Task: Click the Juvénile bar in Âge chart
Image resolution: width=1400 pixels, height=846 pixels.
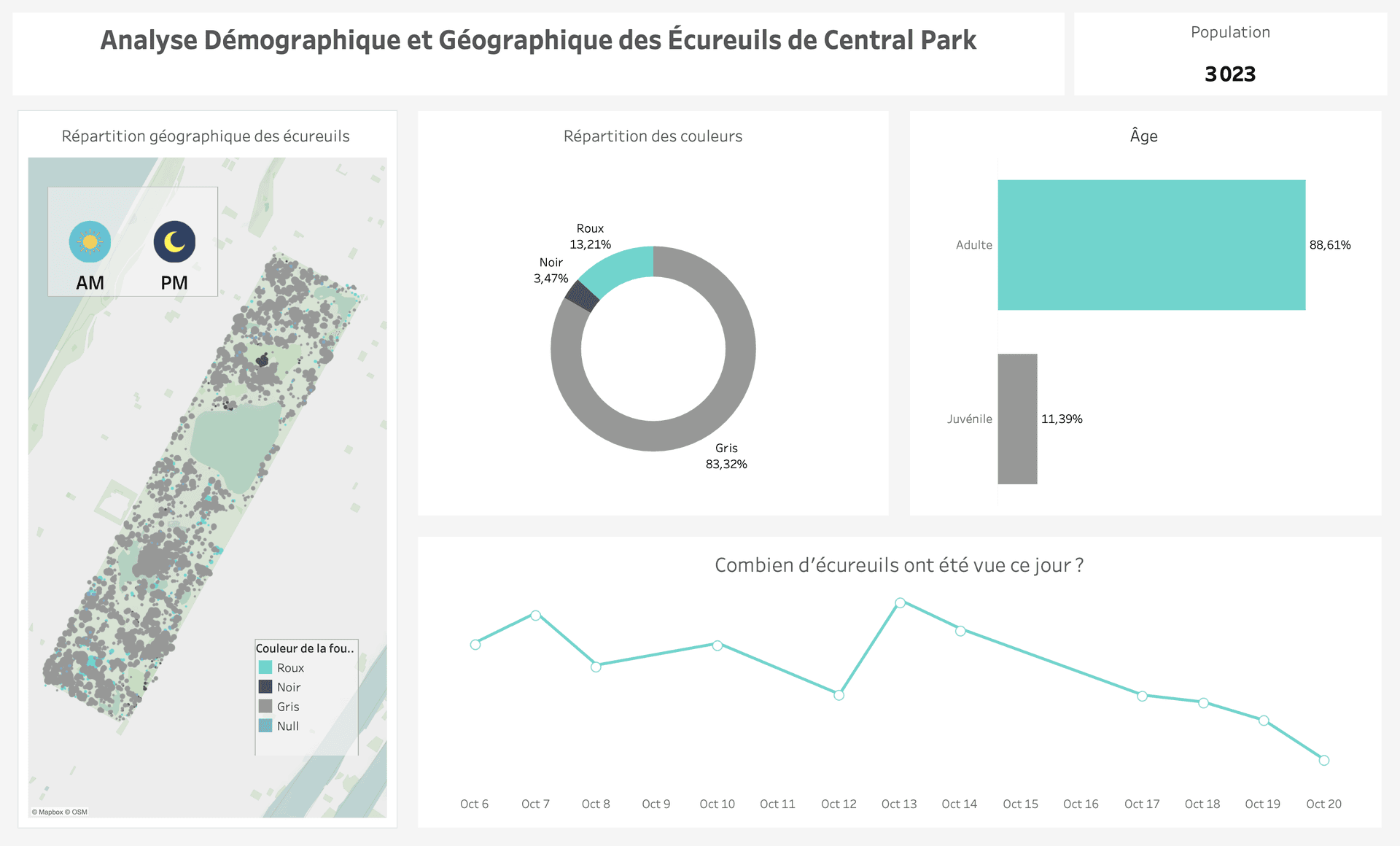Action: pos(1017,419)
